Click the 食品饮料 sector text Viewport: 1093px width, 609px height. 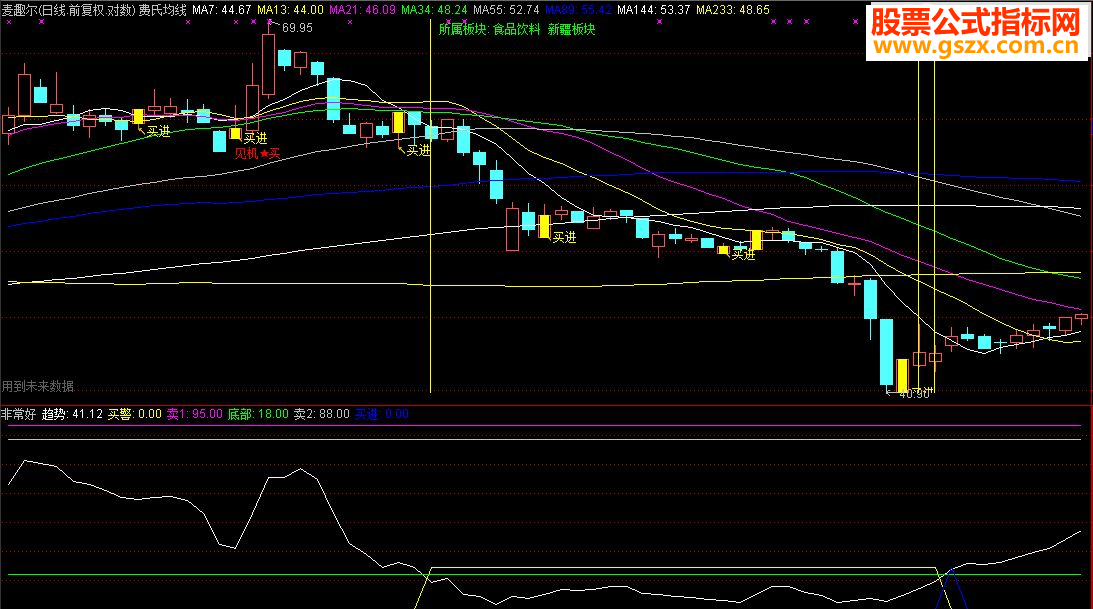pyautogui.click(x=517, y=29)
